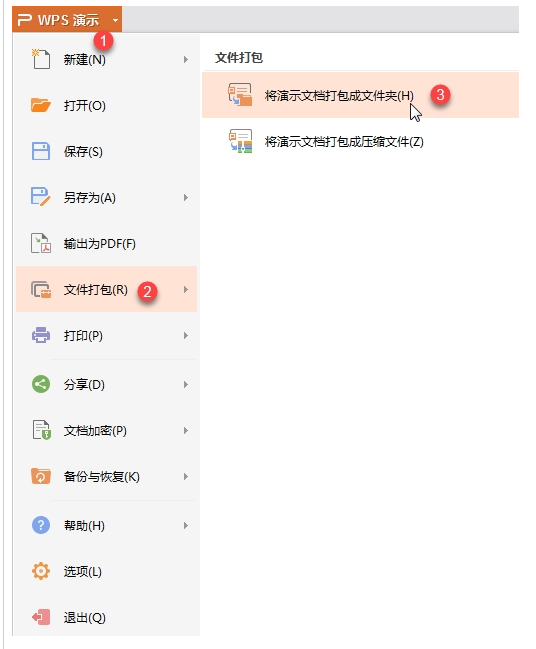
Task: Select the 另存为(A) menu entry
Action: 106,197
